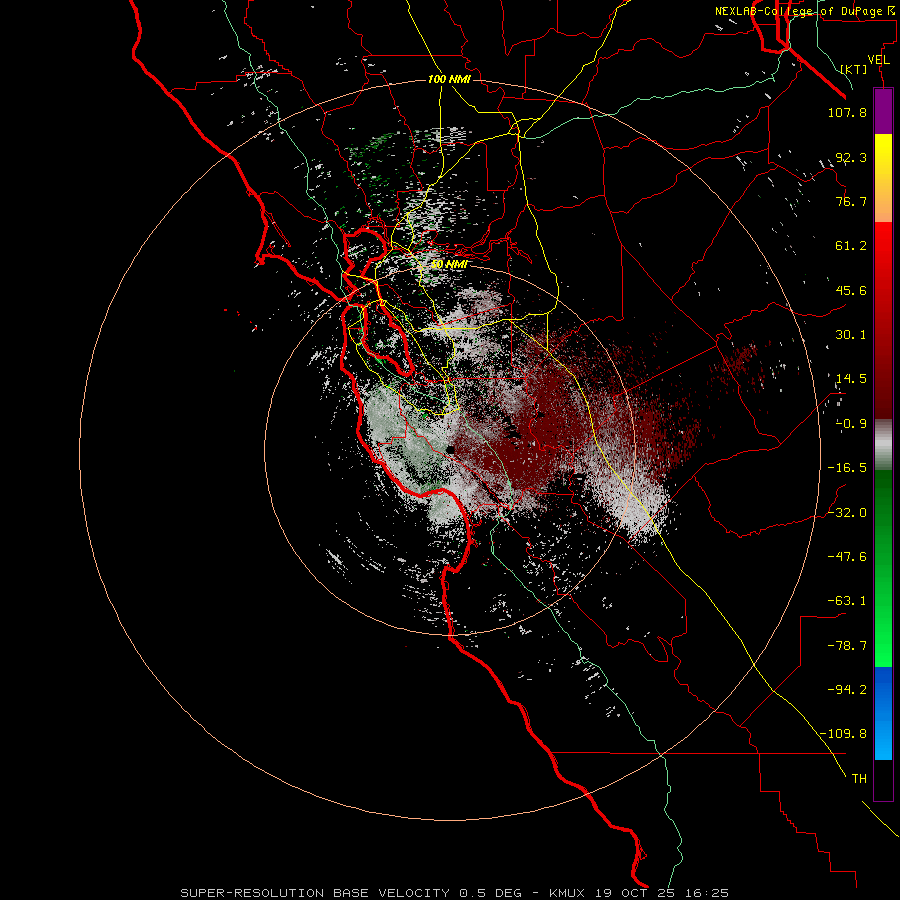The height and width of the screenshot is (900, 900).
Task: Click the 30.1 velocity scale value
Action: click(x=851, y=335)
